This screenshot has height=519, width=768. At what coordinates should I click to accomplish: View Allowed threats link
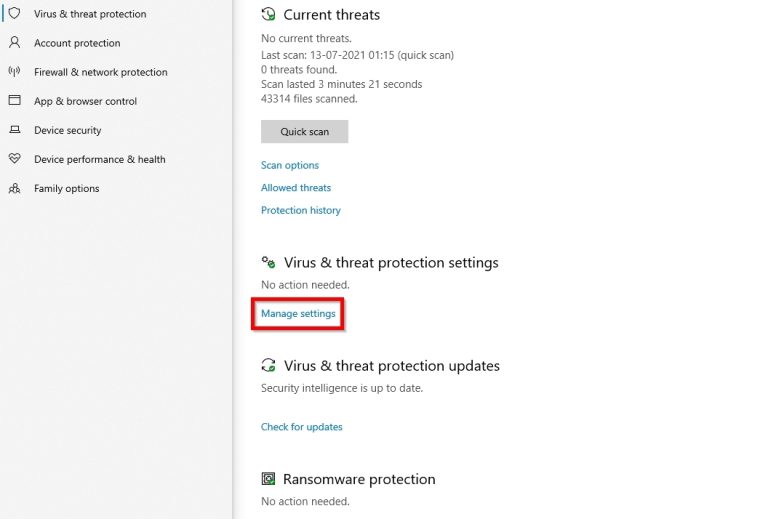point(296,188)
